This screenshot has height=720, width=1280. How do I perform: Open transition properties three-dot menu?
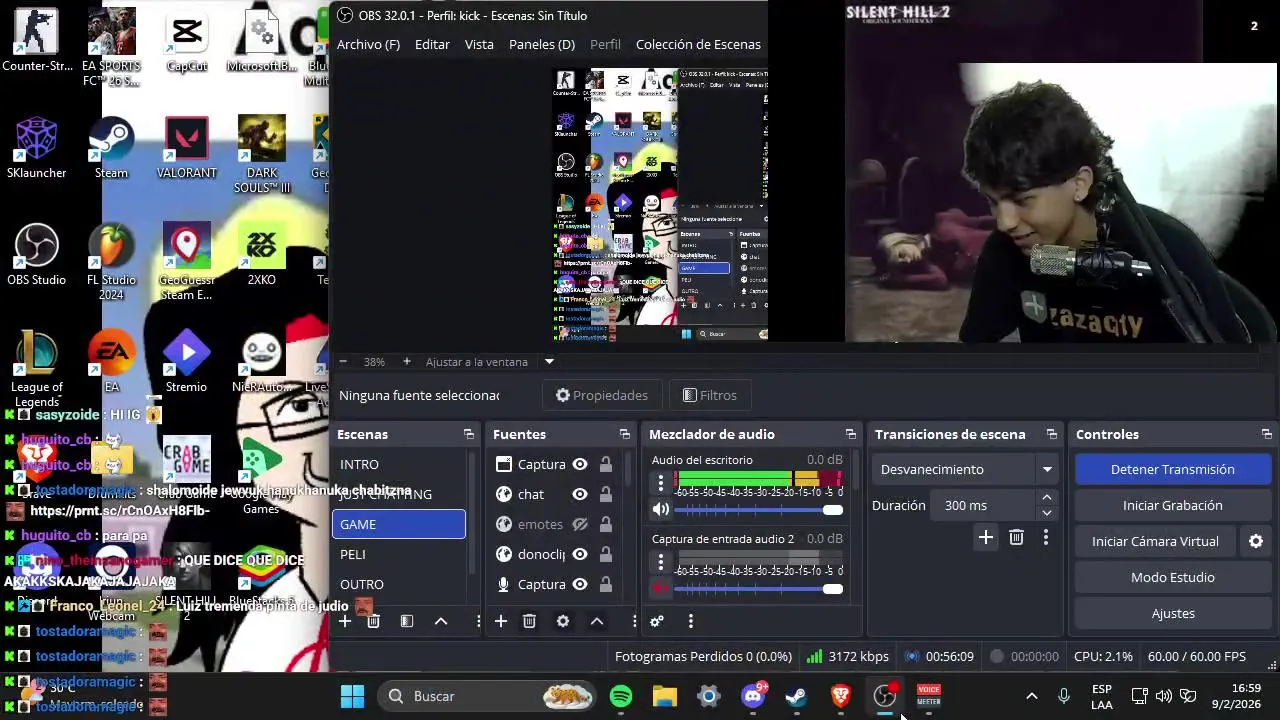(x=1046, y=538)
